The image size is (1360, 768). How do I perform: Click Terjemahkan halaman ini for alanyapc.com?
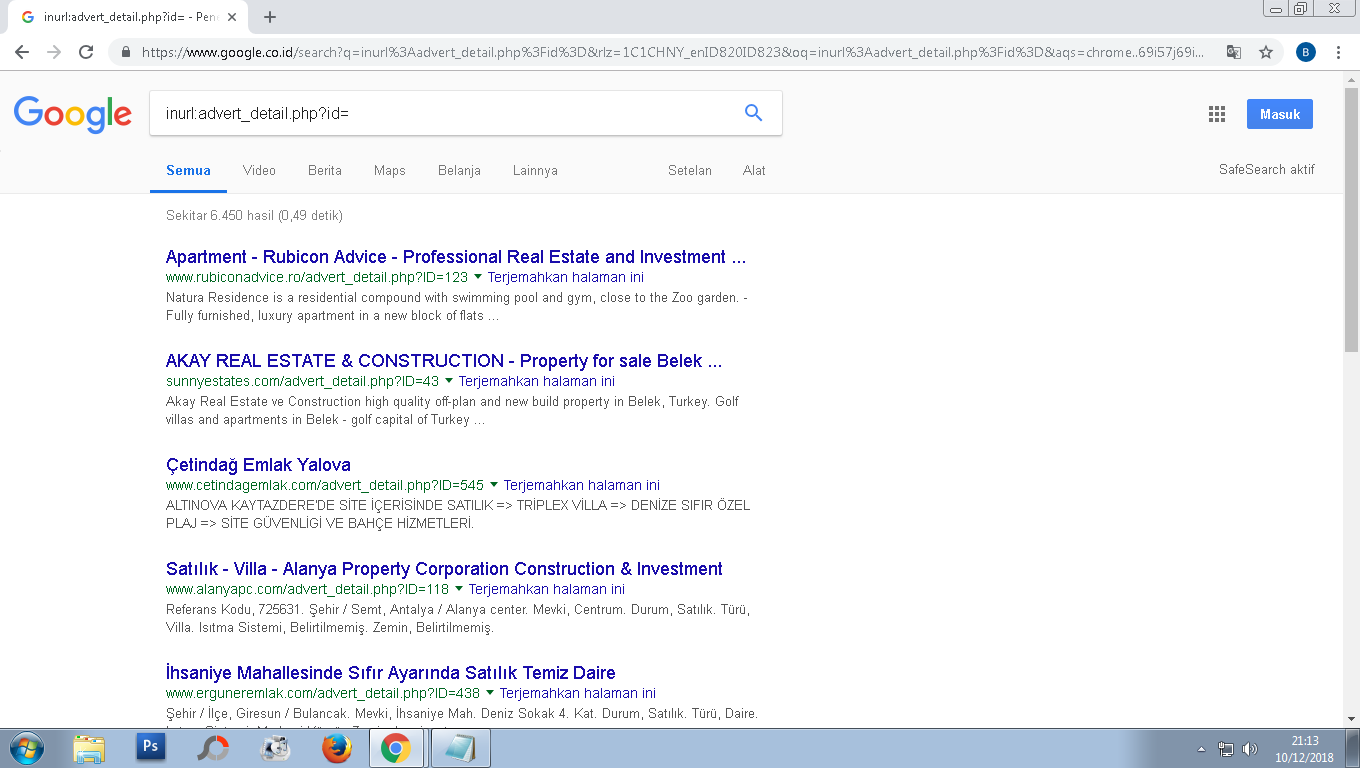[x=547, y=589]
